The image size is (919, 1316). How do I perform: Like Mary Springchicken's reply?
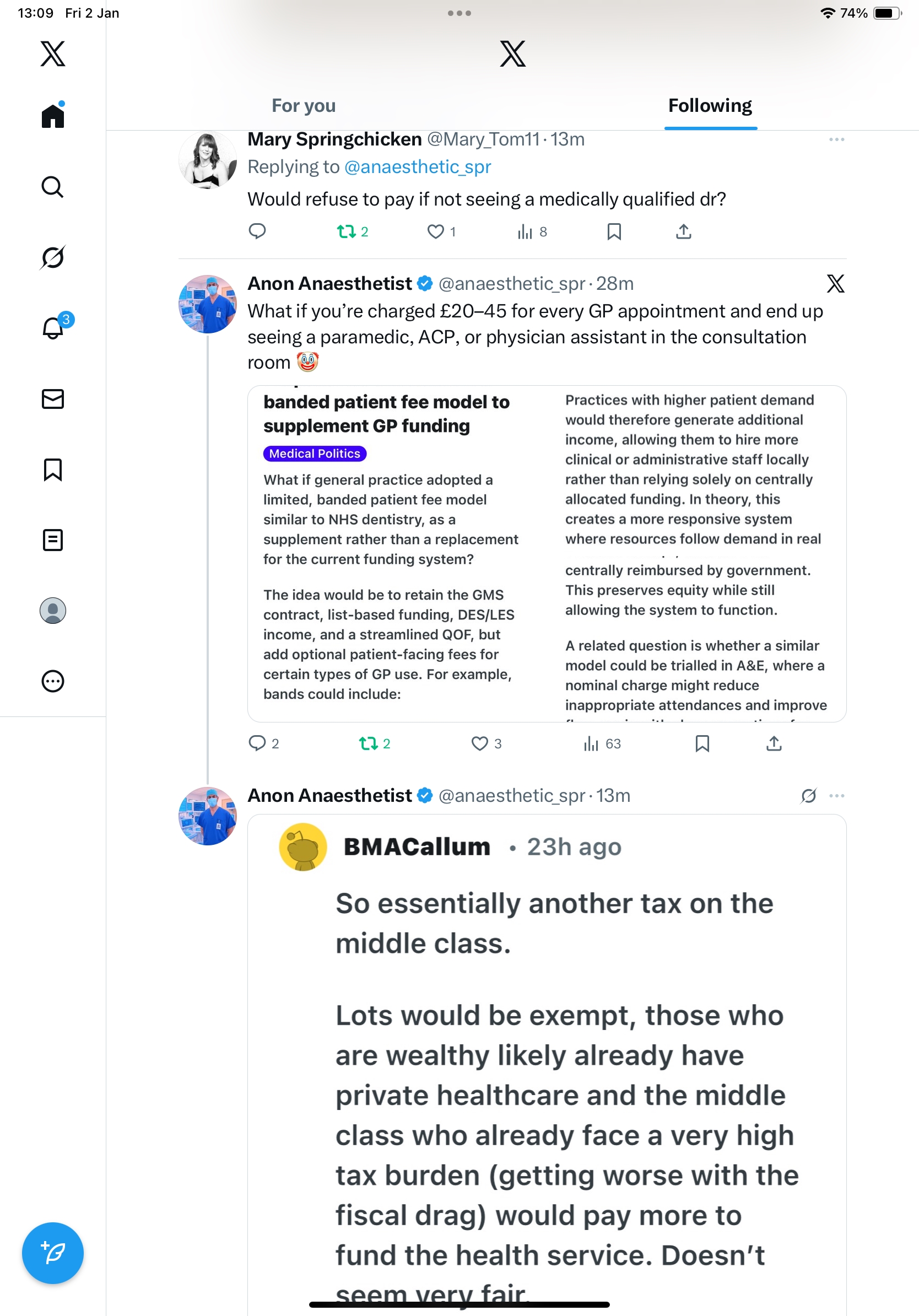[x=435, y=231]
